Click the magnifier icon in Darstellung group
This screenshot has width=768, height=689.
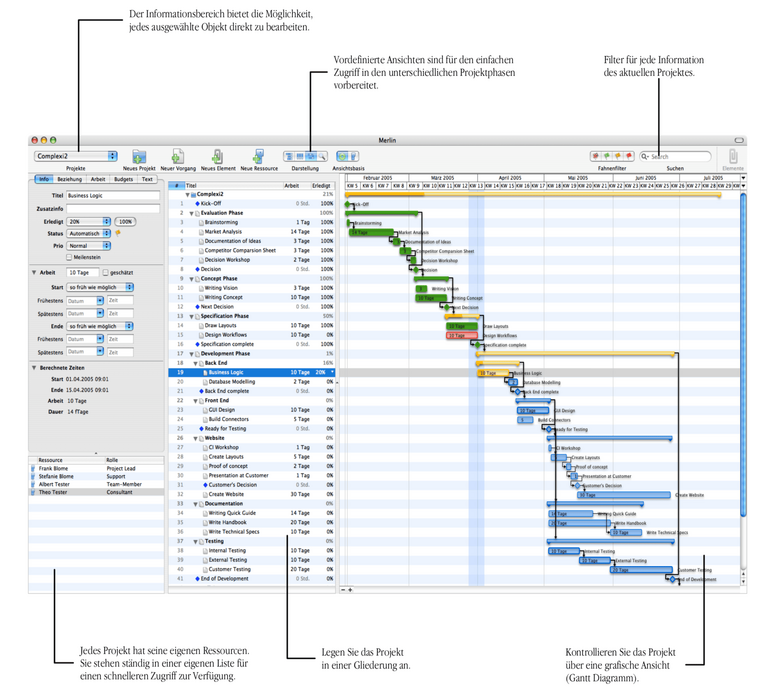pyautogui.click(x=323, y=157)
